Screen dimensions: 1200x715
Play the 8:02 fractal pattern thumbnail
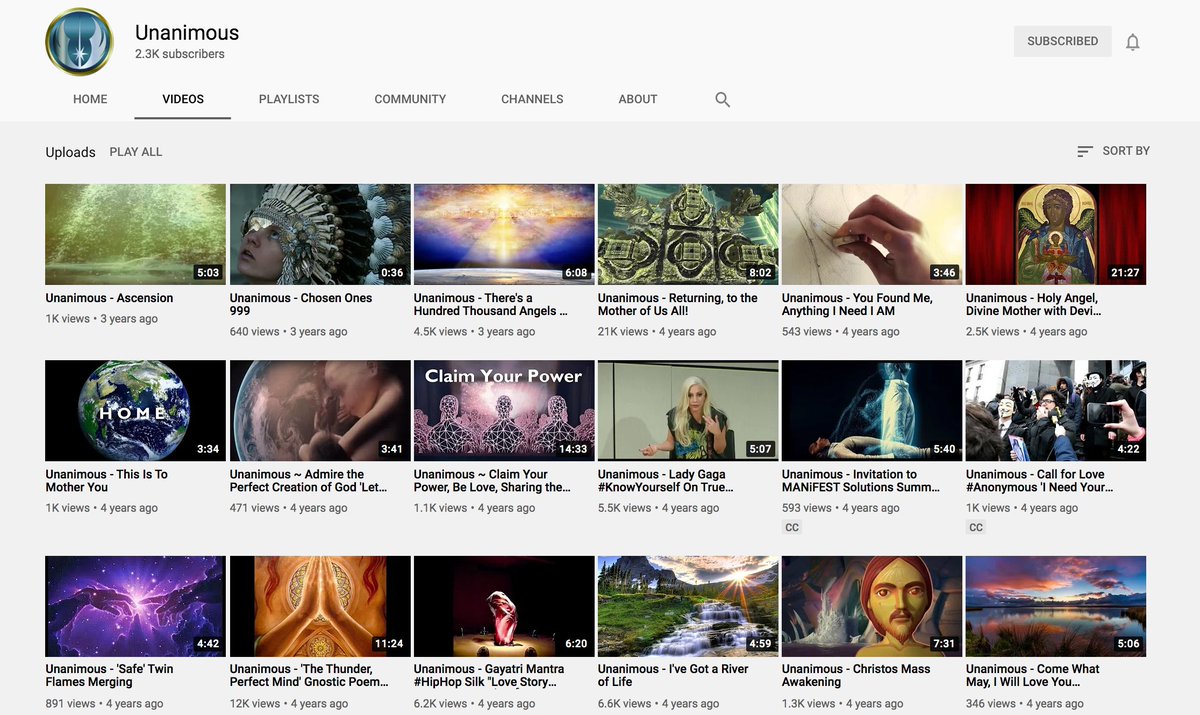click(688, 234)
